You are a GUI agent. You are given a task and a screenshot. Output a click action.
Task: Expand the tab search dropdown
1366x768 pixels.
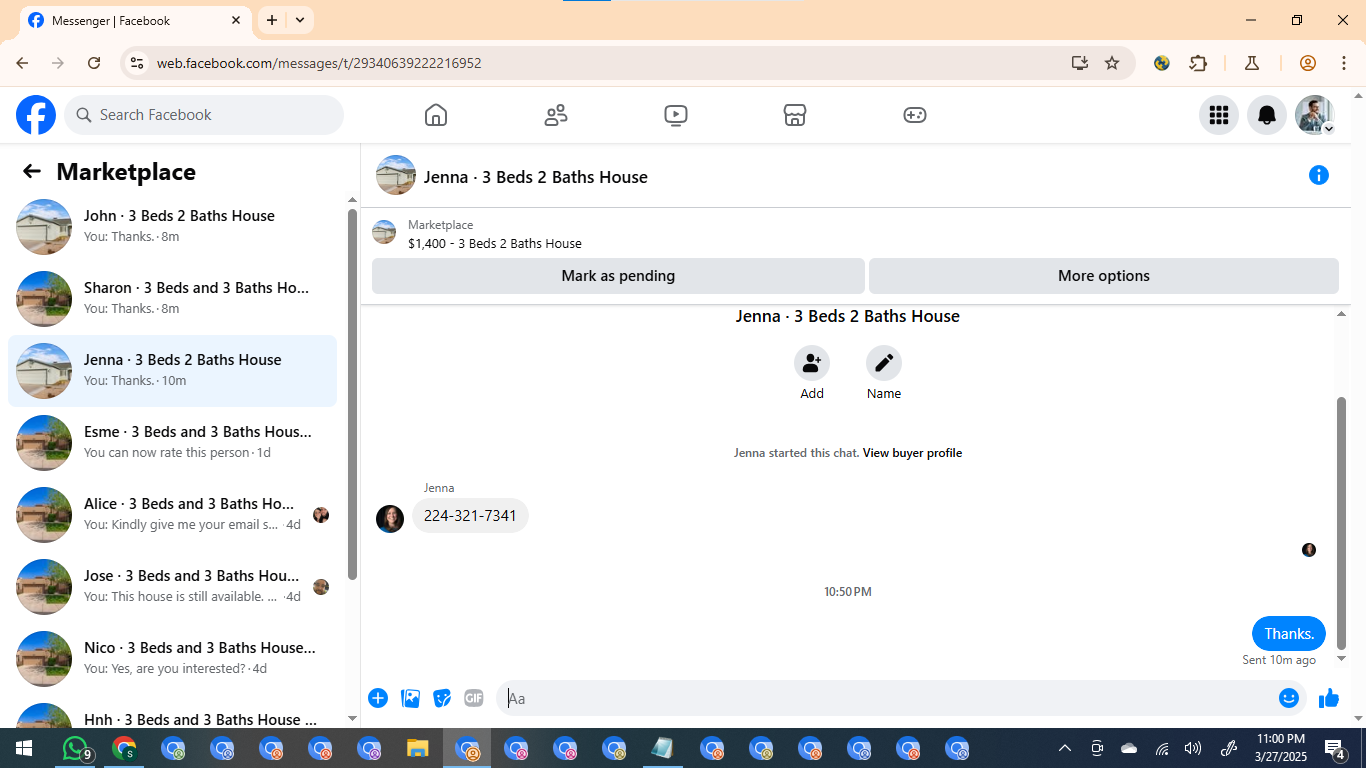pos(300,20)
